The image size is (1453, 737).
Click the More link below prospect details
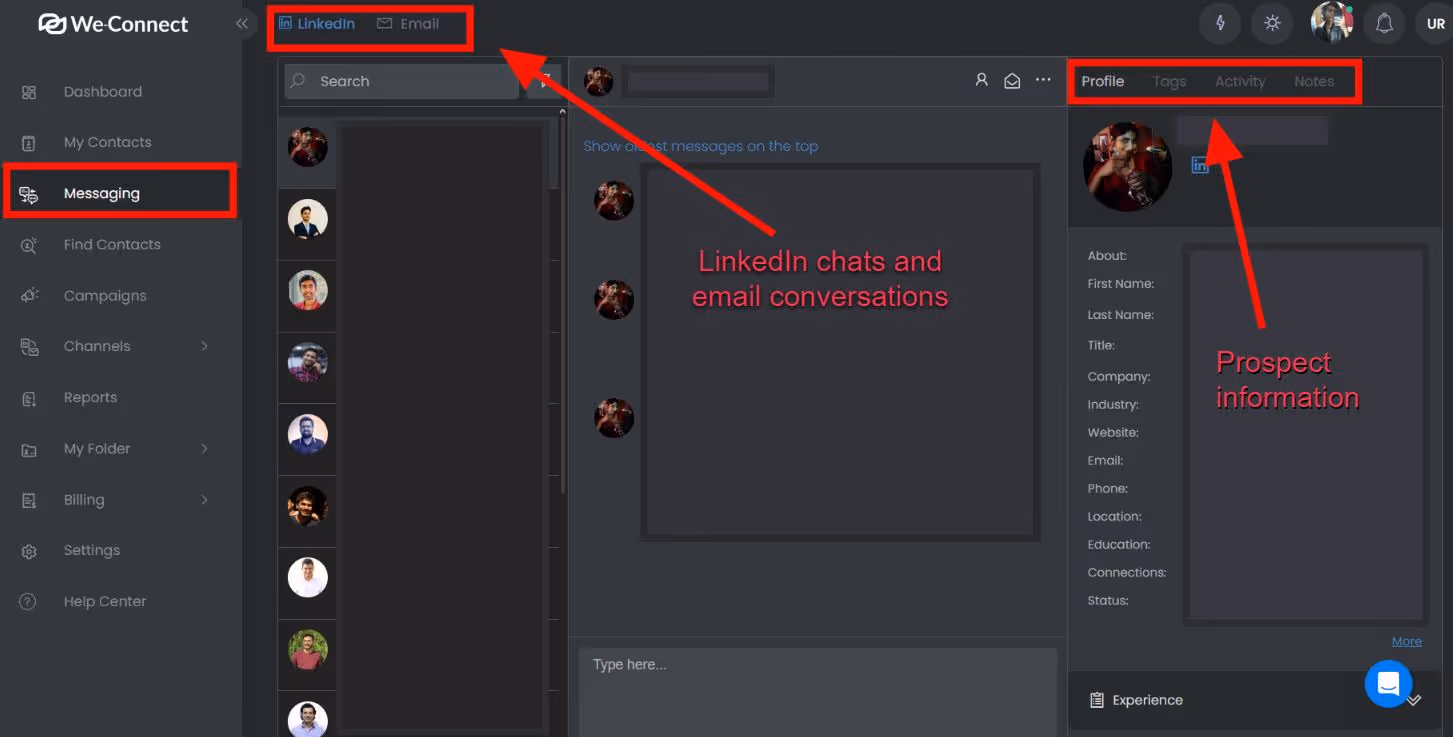click(1406, 641)
